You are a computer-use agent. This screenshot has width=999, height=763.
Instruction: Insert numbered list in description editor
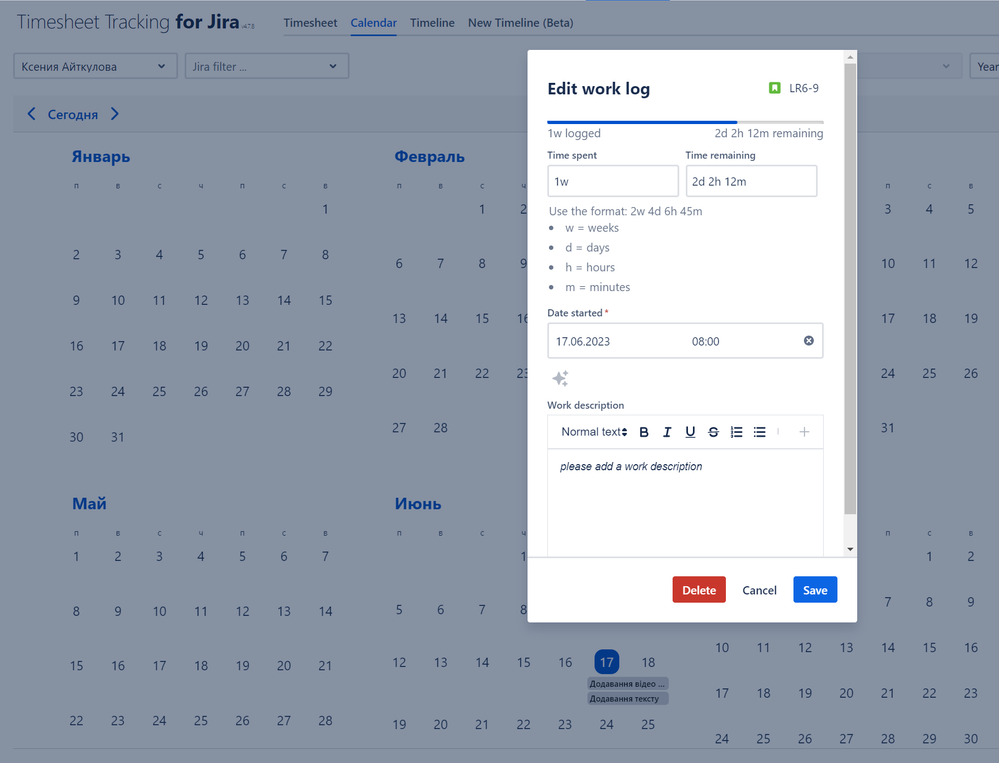coord(736,432)
